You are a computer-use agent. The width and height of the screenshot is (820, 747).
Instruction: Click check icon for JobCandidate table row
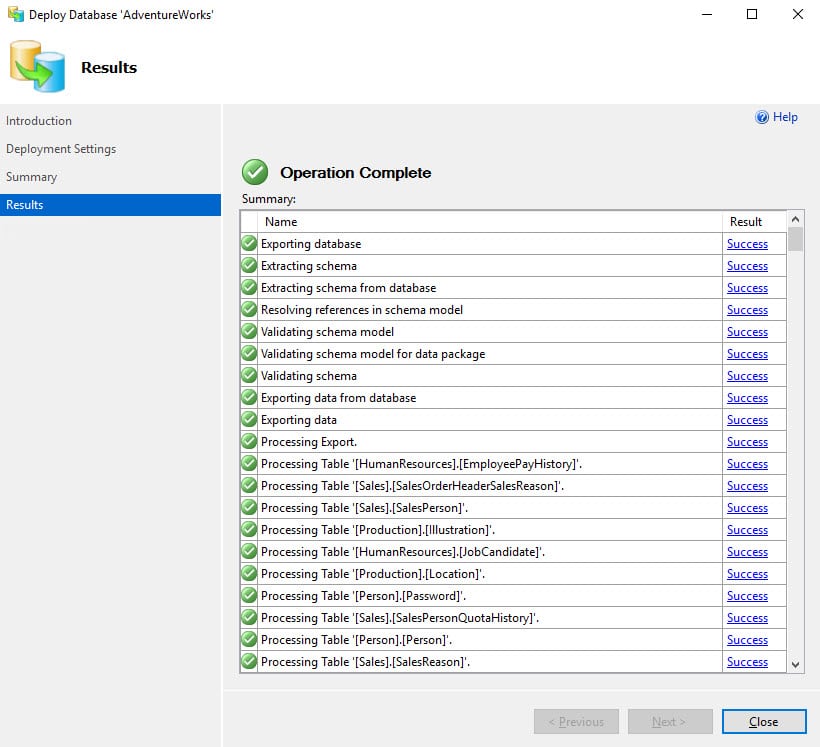(249, 551)
